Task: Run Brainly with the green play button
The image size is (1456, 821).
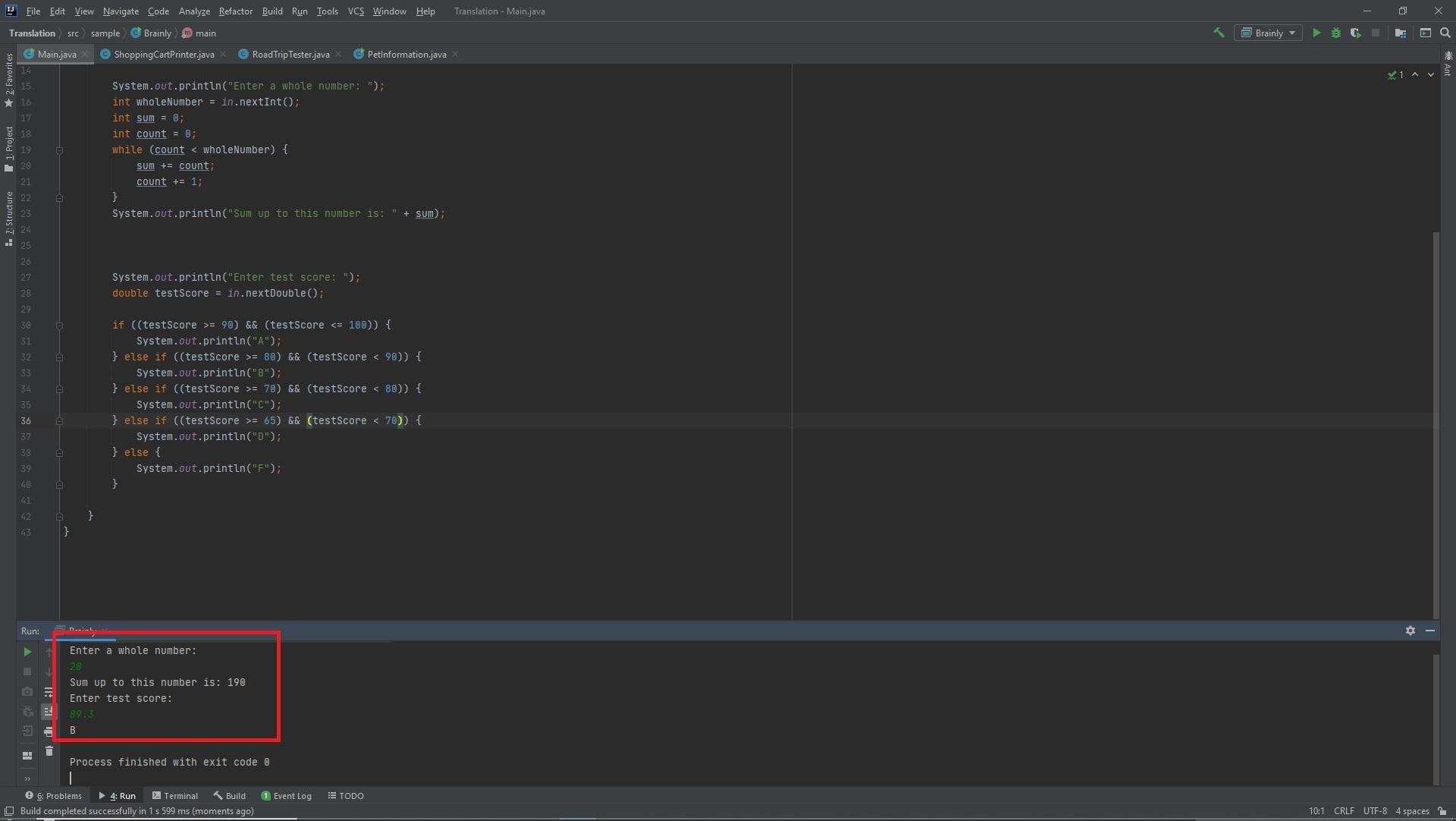Action: pos(1316,33)
